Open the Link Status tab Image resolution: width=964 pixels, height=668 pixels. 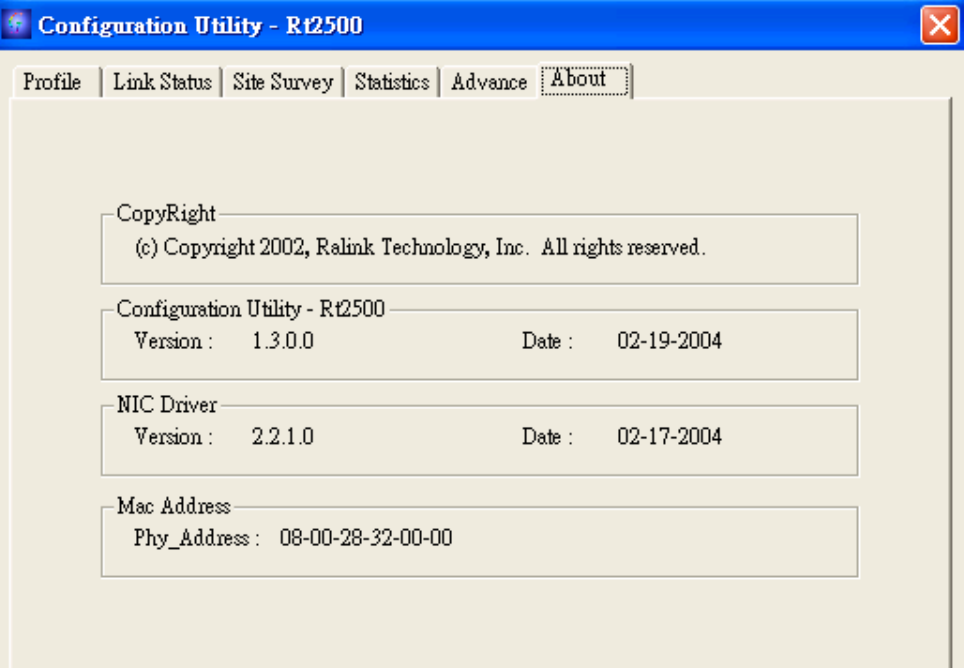[162, 82]
